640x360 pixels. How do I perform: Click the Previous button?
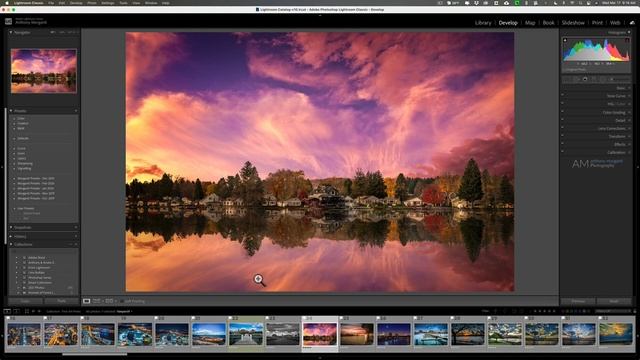[x=578, y=301]
